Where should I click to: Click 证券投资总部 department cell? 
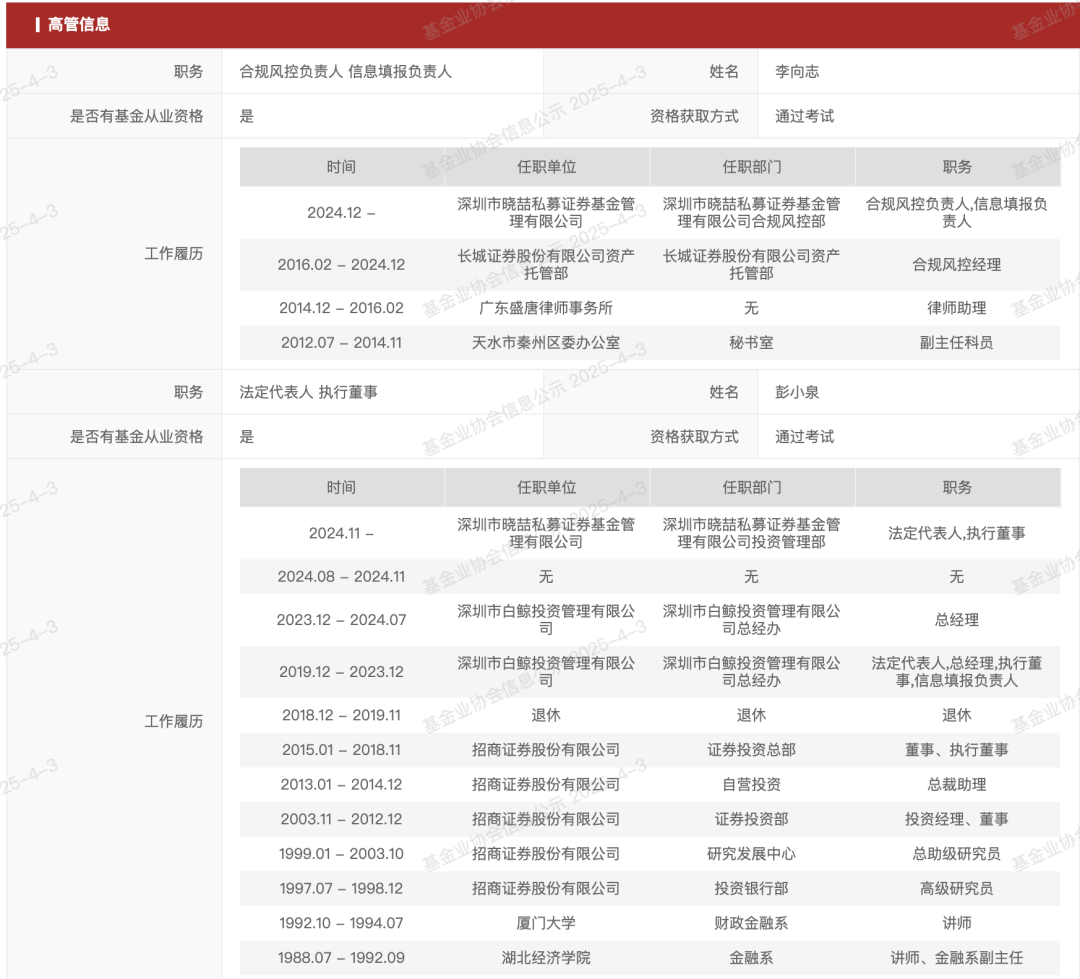[x=751, y=750]
